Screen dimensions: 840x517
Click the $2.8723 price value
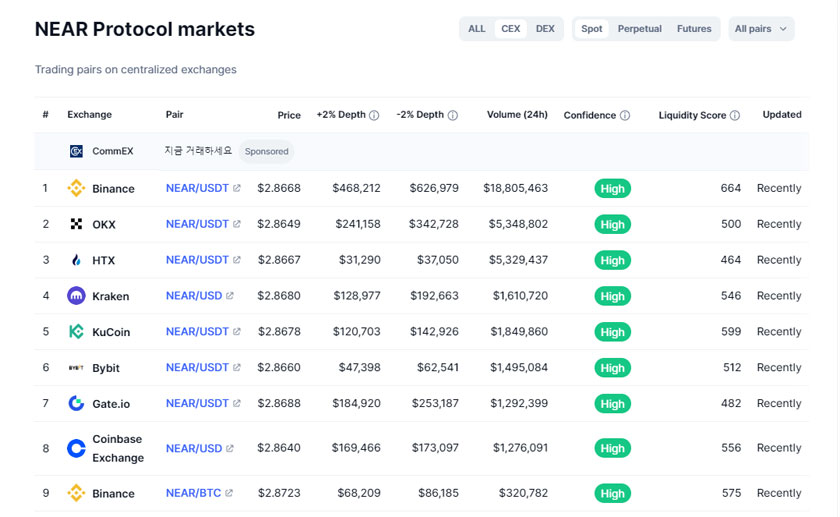click(x=279, y=493)
